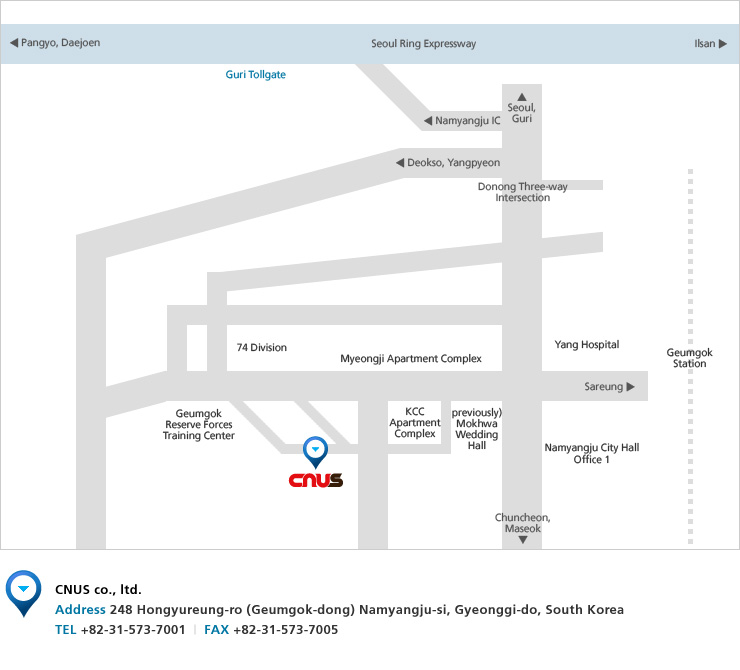
Task: Click the blue FAX label
Action: tap(217, 629)
